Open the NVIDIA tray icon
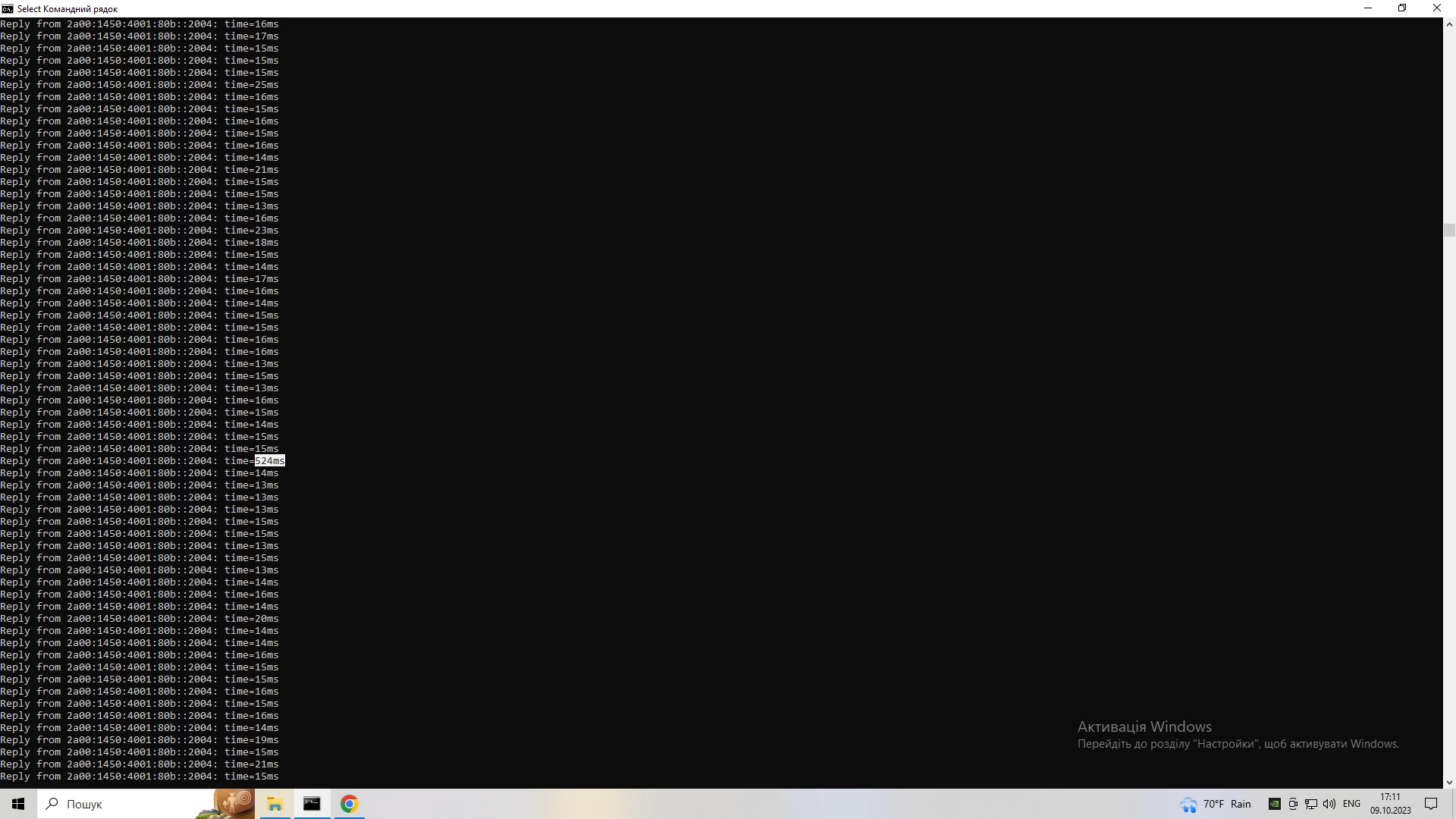The height and width of the screenshot is (819, 1456). pyautogui.click(x=1275, y=804)
